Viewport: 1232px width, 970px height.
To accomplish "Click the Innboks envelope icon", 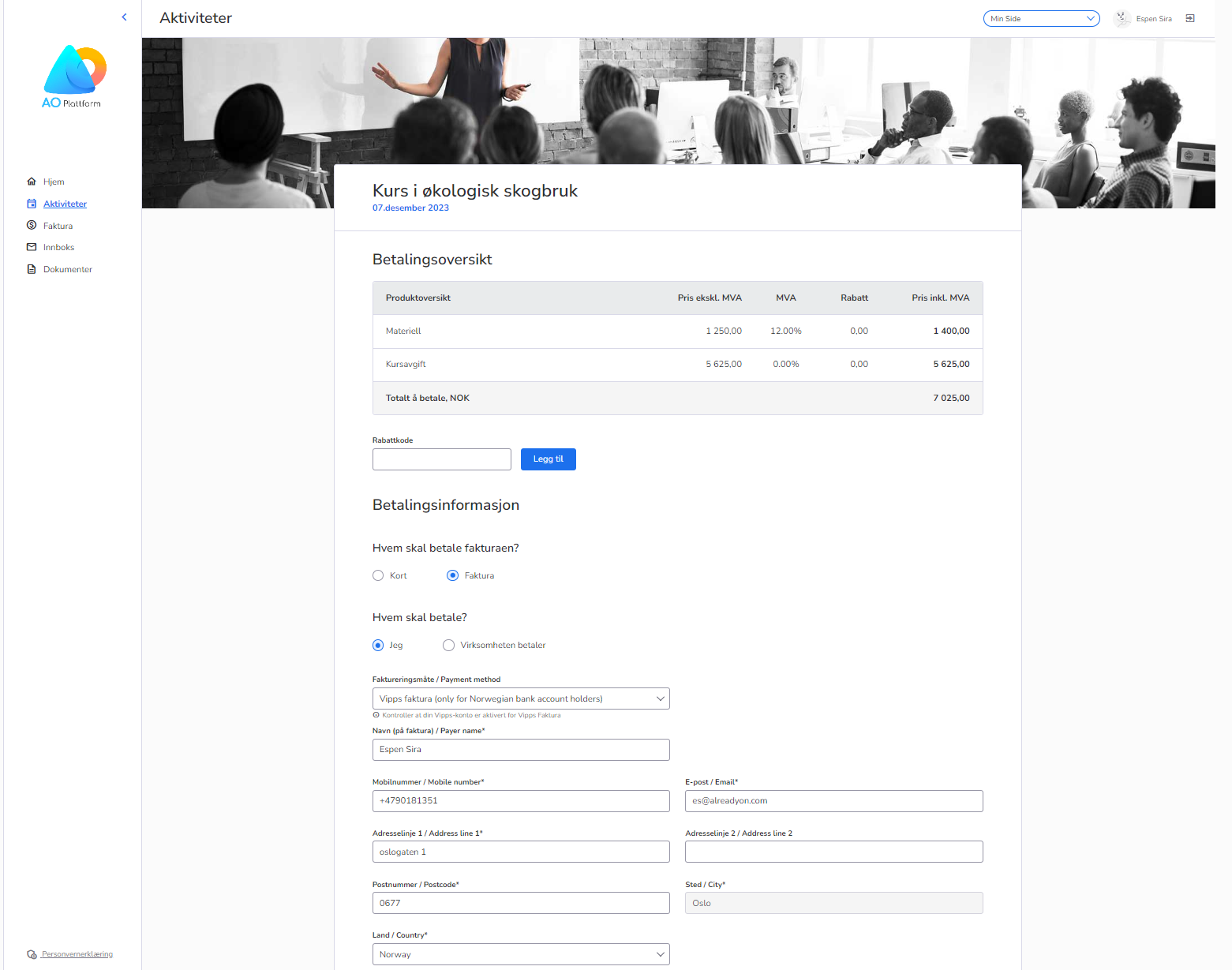I will 32,247.
